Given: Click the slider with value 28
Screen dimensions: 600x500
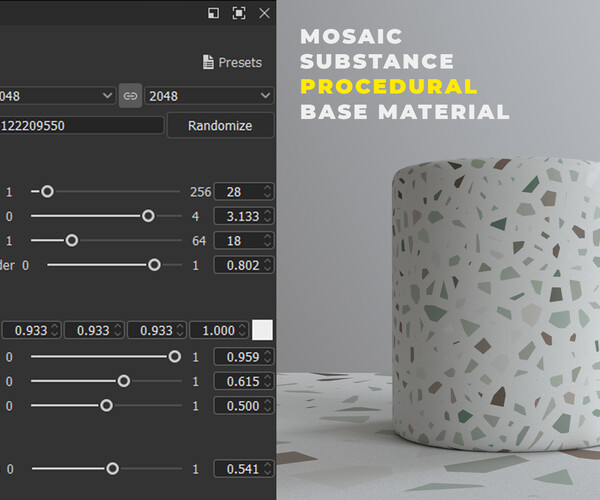Looking at the screenshot, I should tap(106, 191).
